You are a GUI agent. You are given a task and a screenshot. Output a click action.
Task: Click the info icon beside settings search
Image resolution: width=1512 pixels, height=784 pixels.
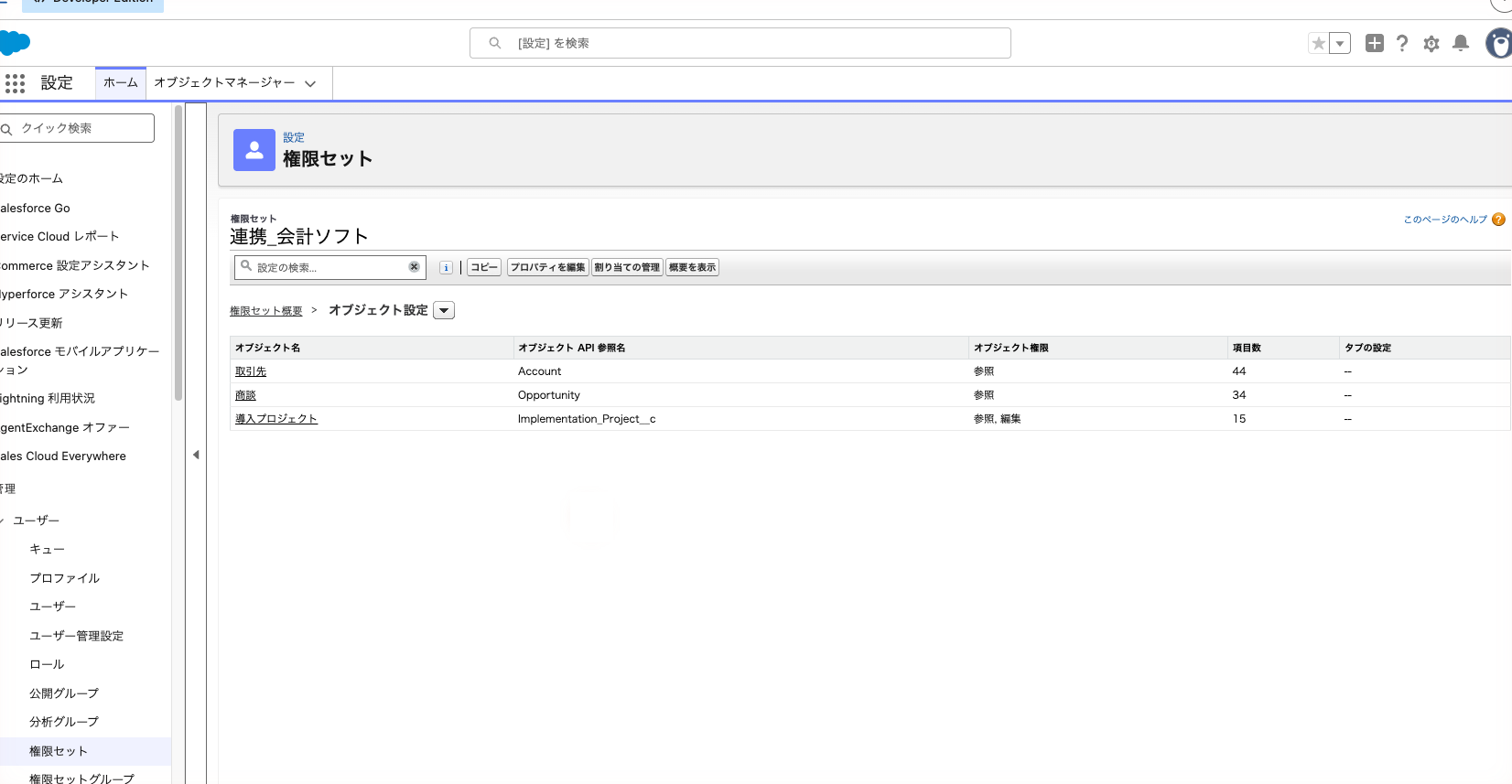[446, 267]
